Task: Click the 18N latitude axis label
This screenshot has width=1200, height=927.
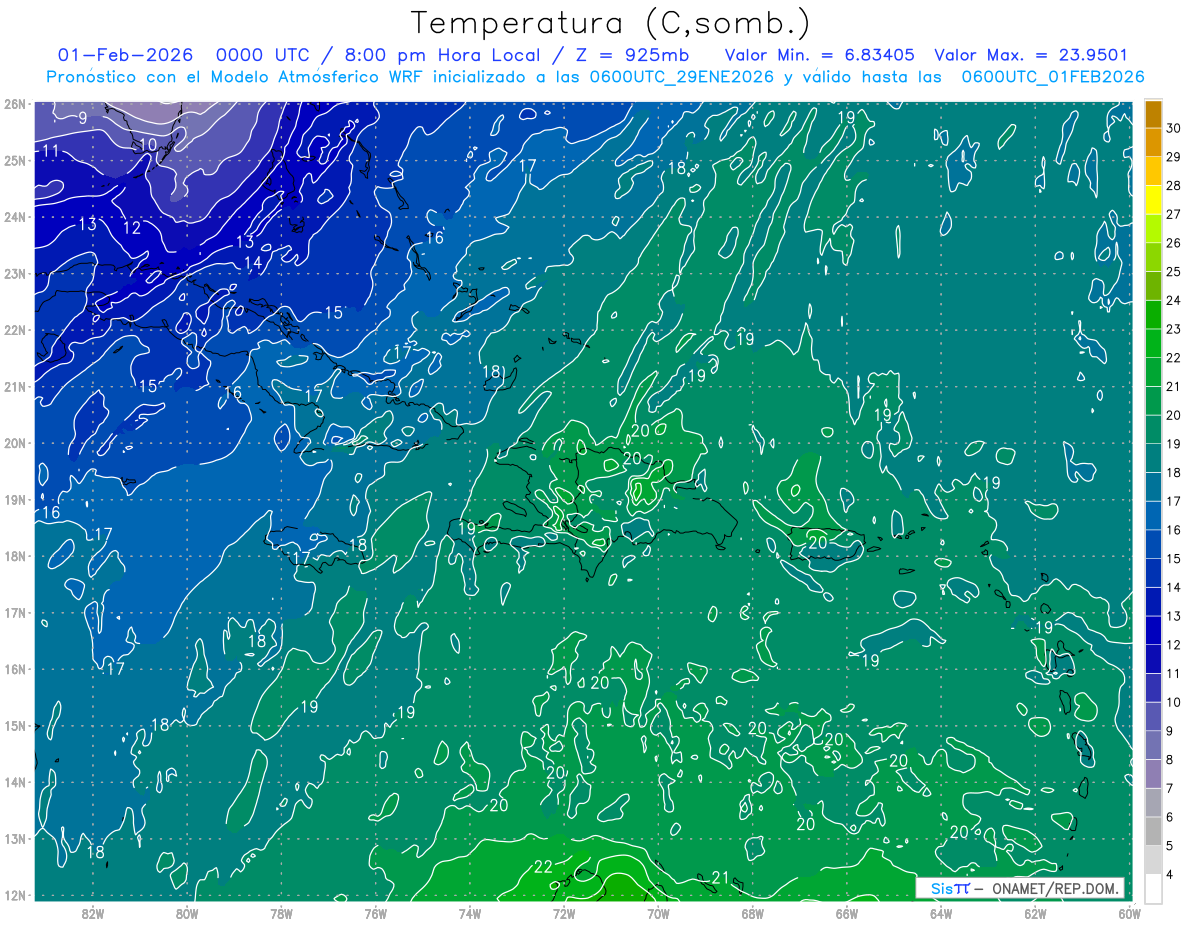Action: point(15,556)
